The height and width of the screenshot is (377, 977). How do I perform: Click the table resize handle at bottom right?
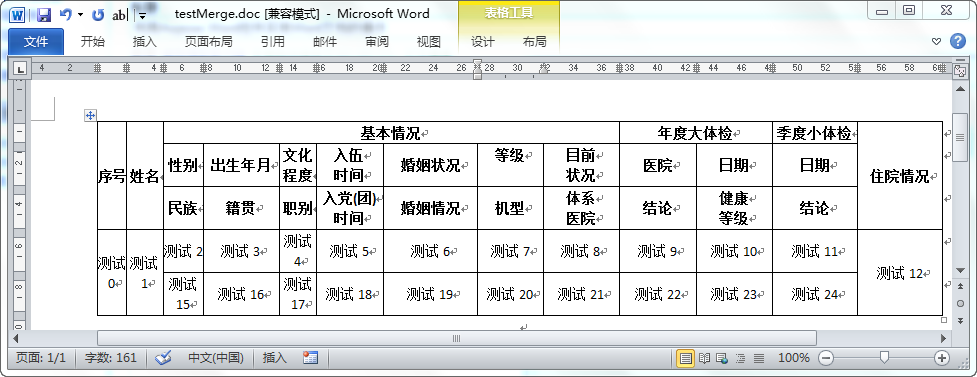click(944, 320)
